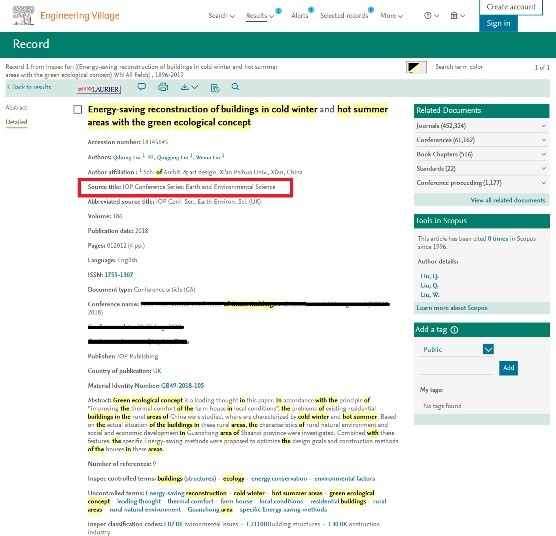
Task: Tick the checkbox beside the record title
Action: pyautogui.click(x=77, y=110)
